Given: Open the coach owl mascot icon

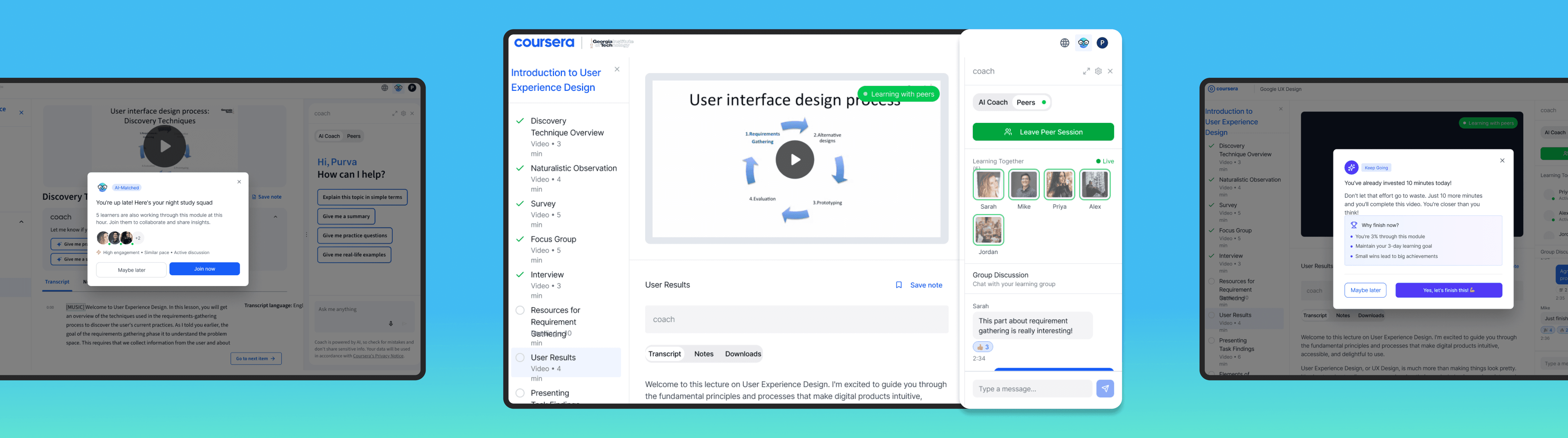Looking at the screenshot, I should coord(1083,42).
